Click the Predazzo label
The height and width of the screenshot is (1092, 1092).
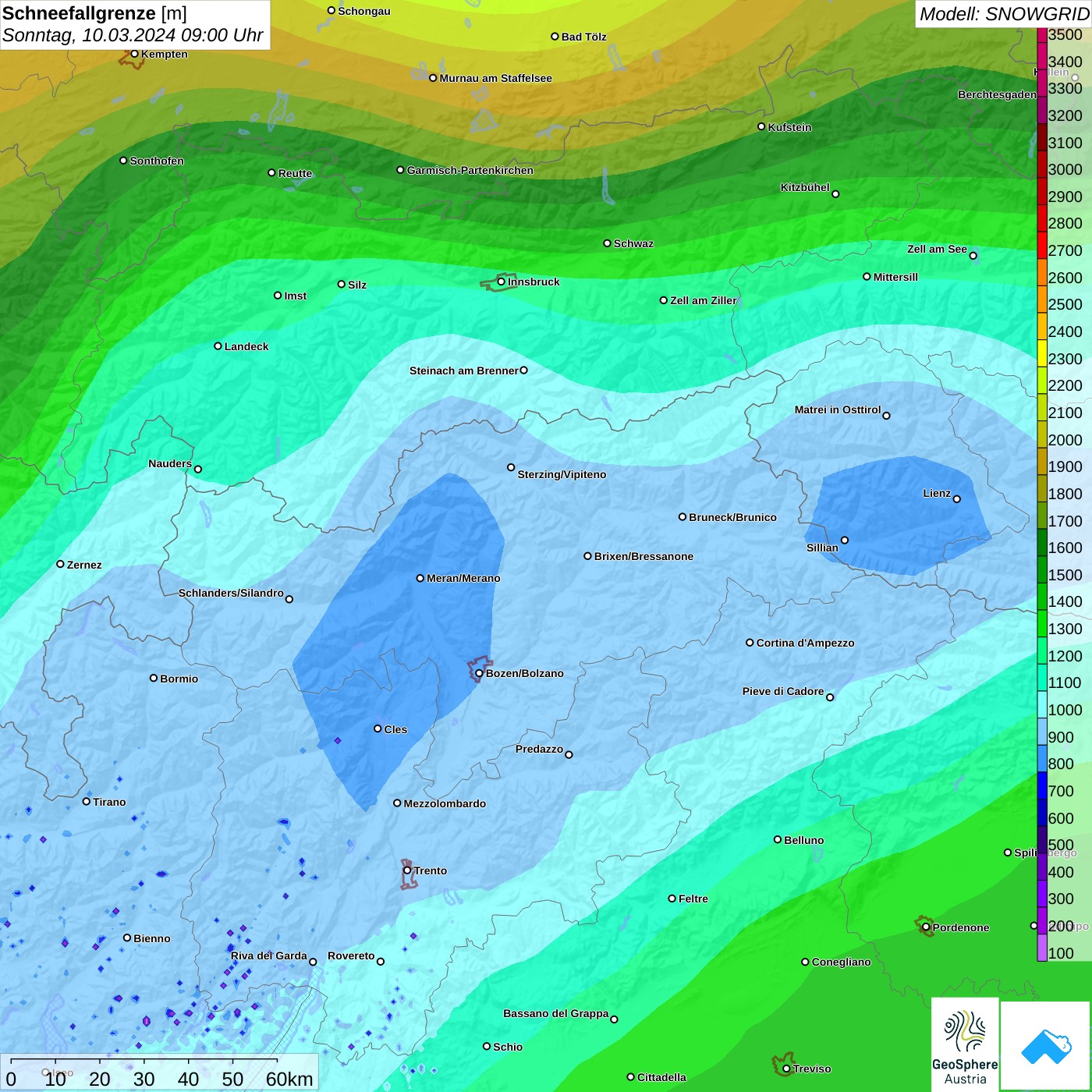539,749
